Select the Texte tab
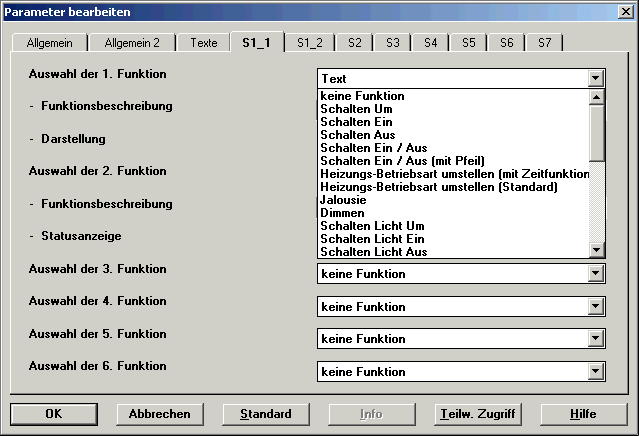The width and height of the screenshot is (639, 436). coord(204,43)
